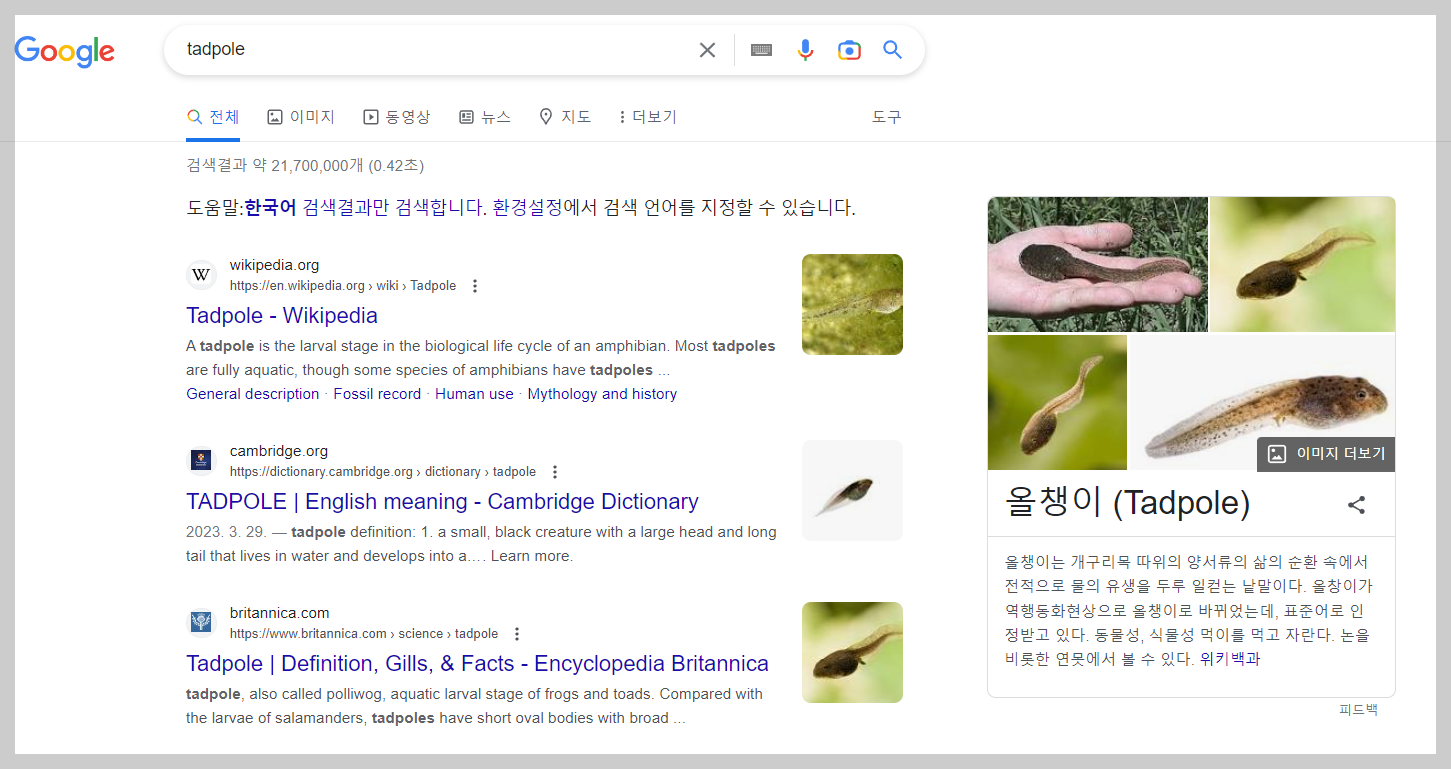Expand the 더보기 menu

(647, 117)
